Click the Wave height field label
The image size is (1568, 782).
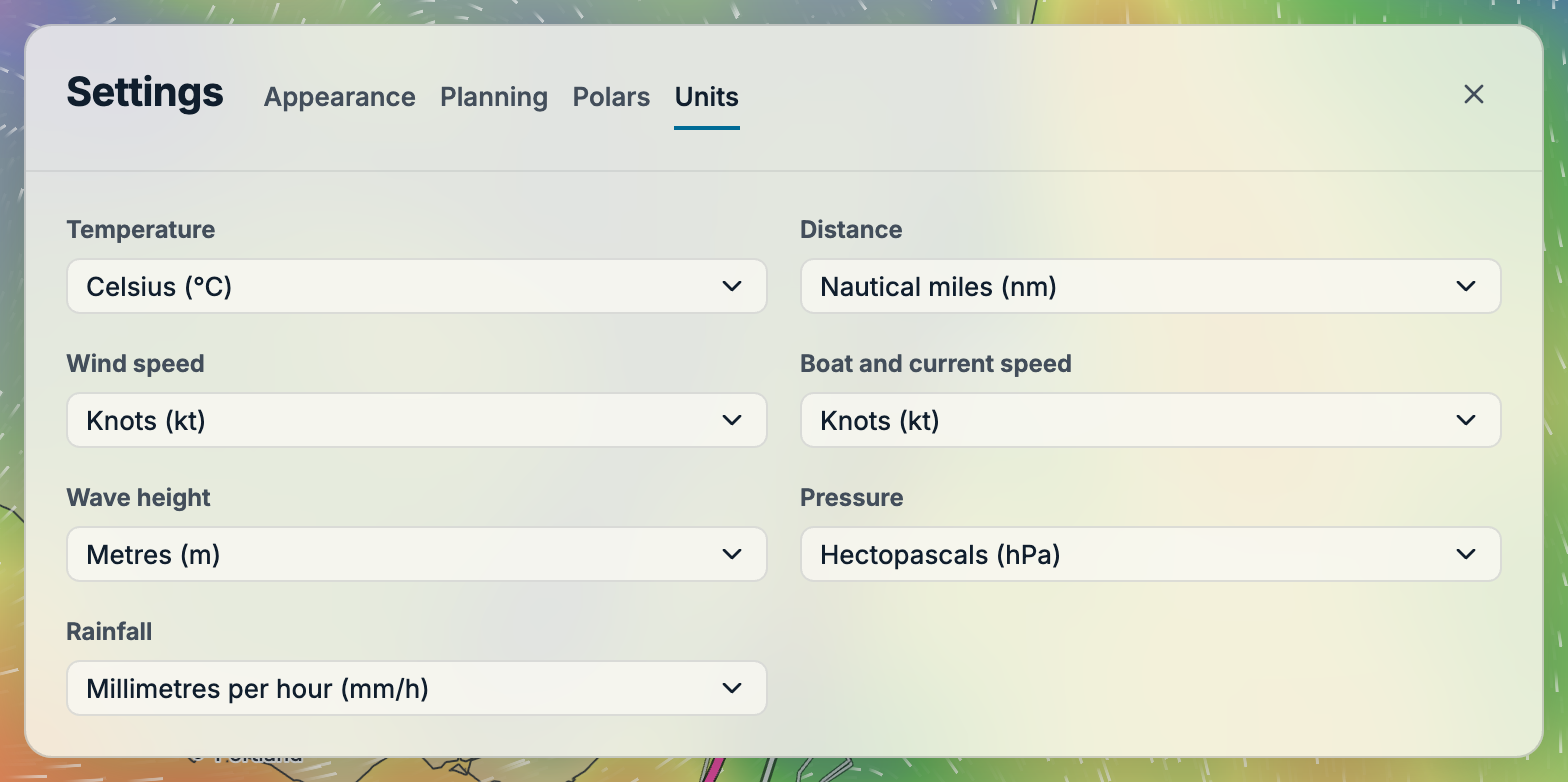point(139,497)
